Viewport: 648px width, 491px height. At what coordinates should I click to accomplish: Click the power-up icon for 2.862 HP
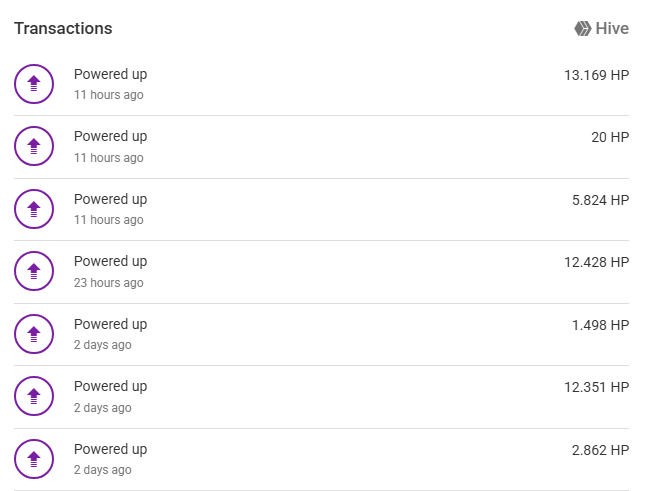tap(34, 459)
